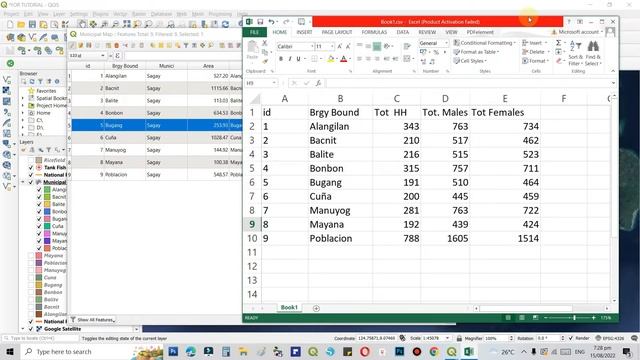
Task: Click the Format cells button
Action: (x=535, y=61)
